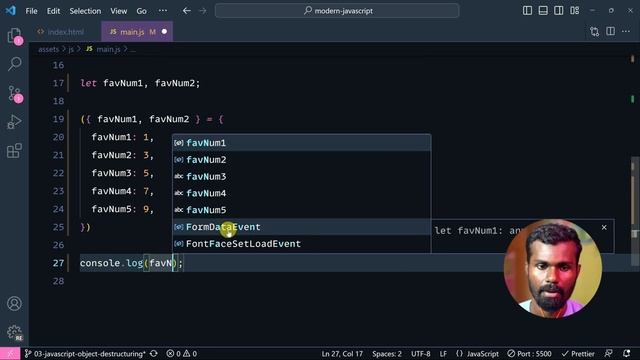Open the editor More Actions ellipsis

pos(626,31)
